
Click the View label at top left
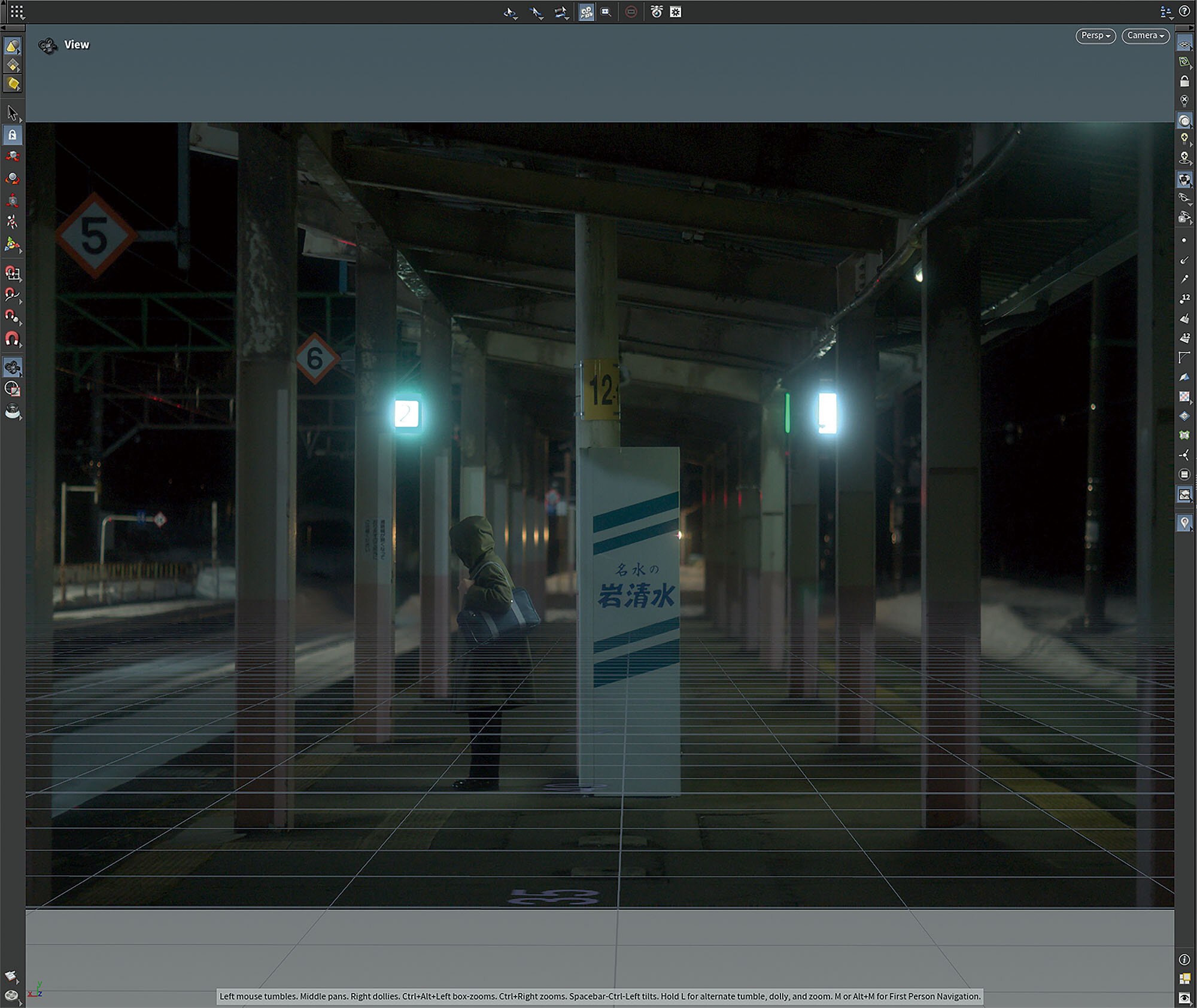click(77, 45)
